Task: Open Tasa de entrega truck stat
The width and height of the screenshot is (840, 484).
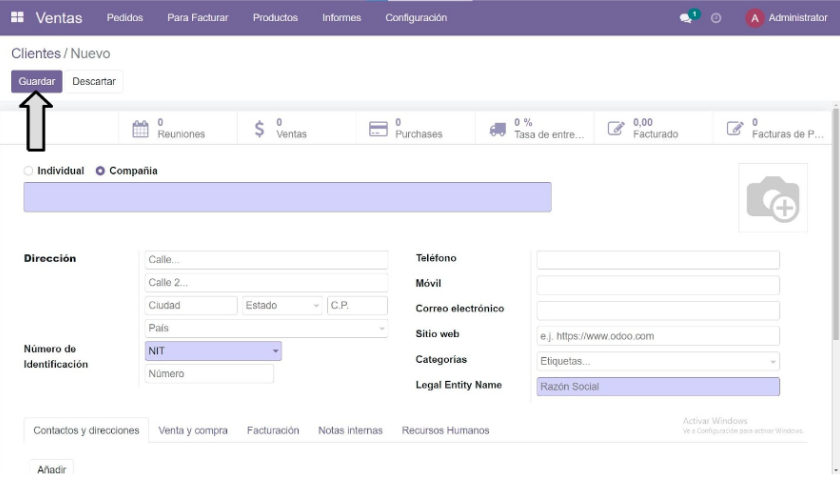Action: tap(535, 129)
